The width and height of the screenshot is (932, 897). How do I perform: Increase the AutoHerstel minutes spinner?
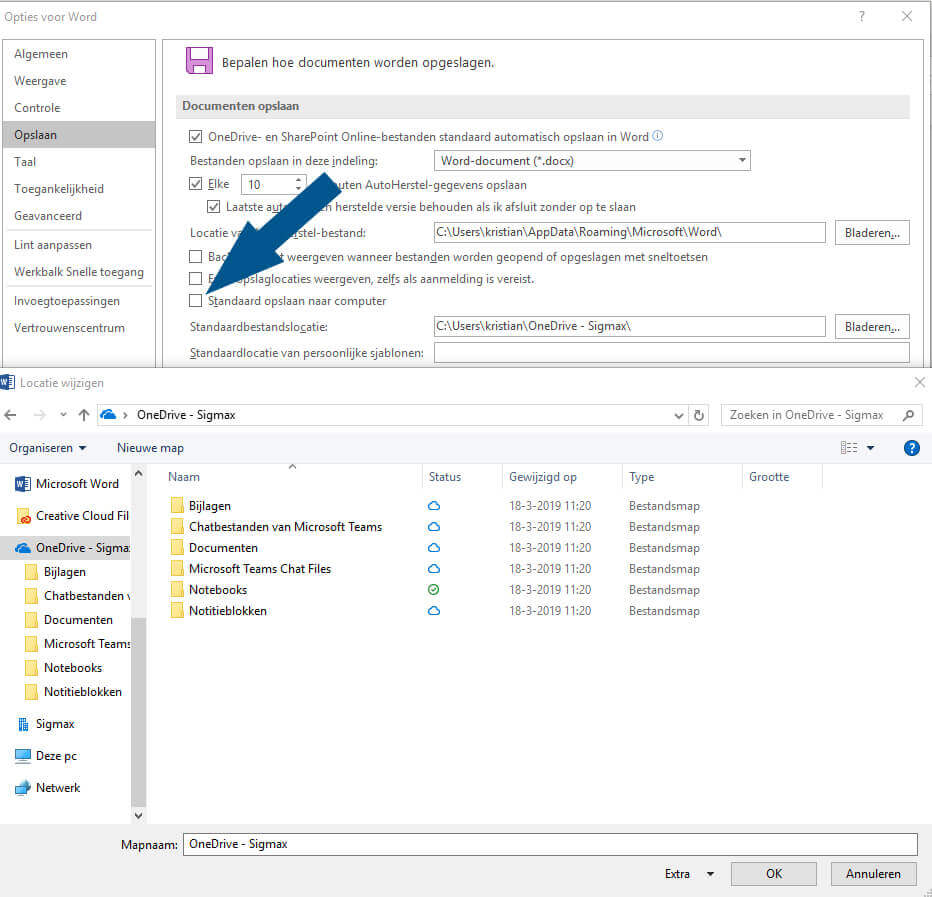(x=298, y=180)
